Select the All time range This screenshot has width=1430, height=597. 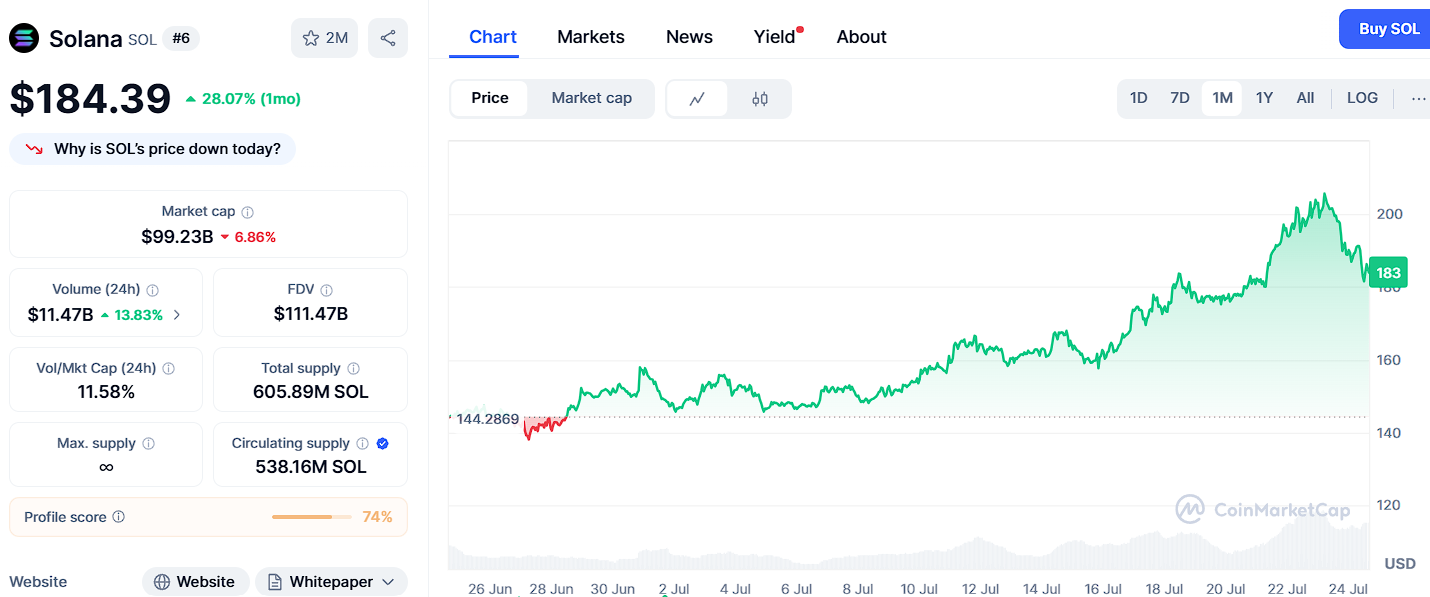click(x=1305, y=98)
